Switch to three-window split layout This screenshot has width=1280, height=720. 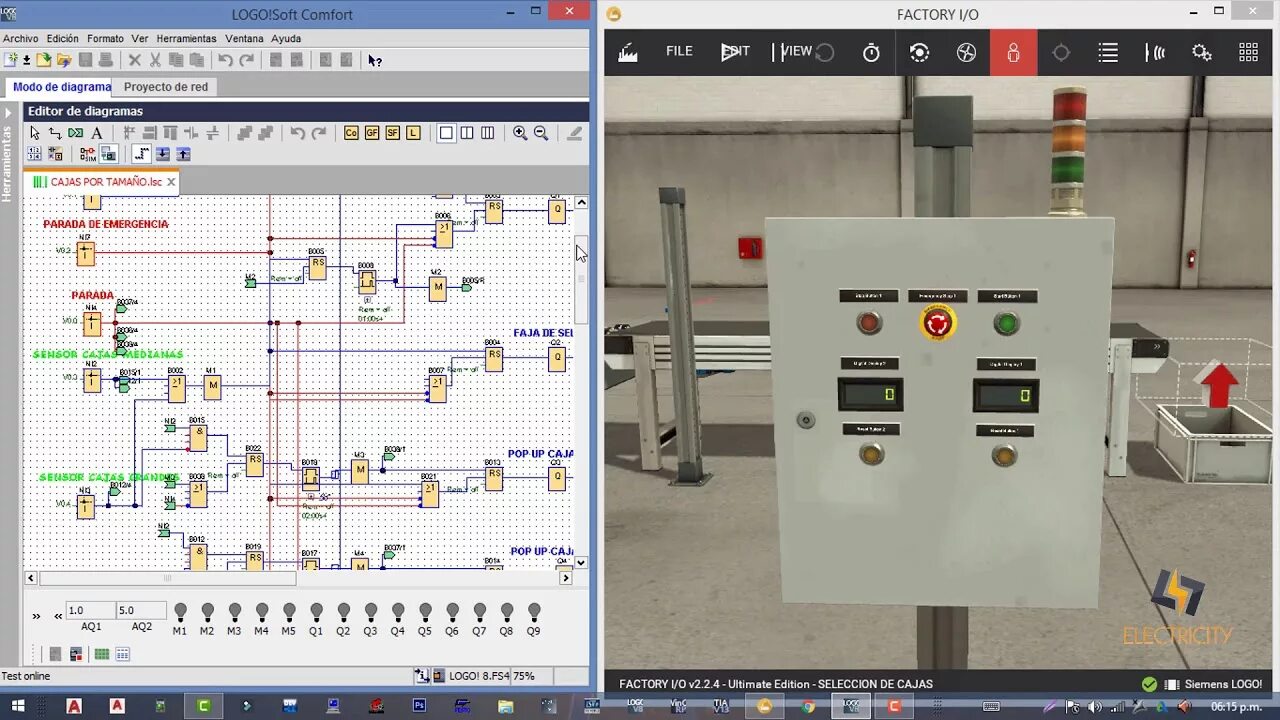click(487, 133)
